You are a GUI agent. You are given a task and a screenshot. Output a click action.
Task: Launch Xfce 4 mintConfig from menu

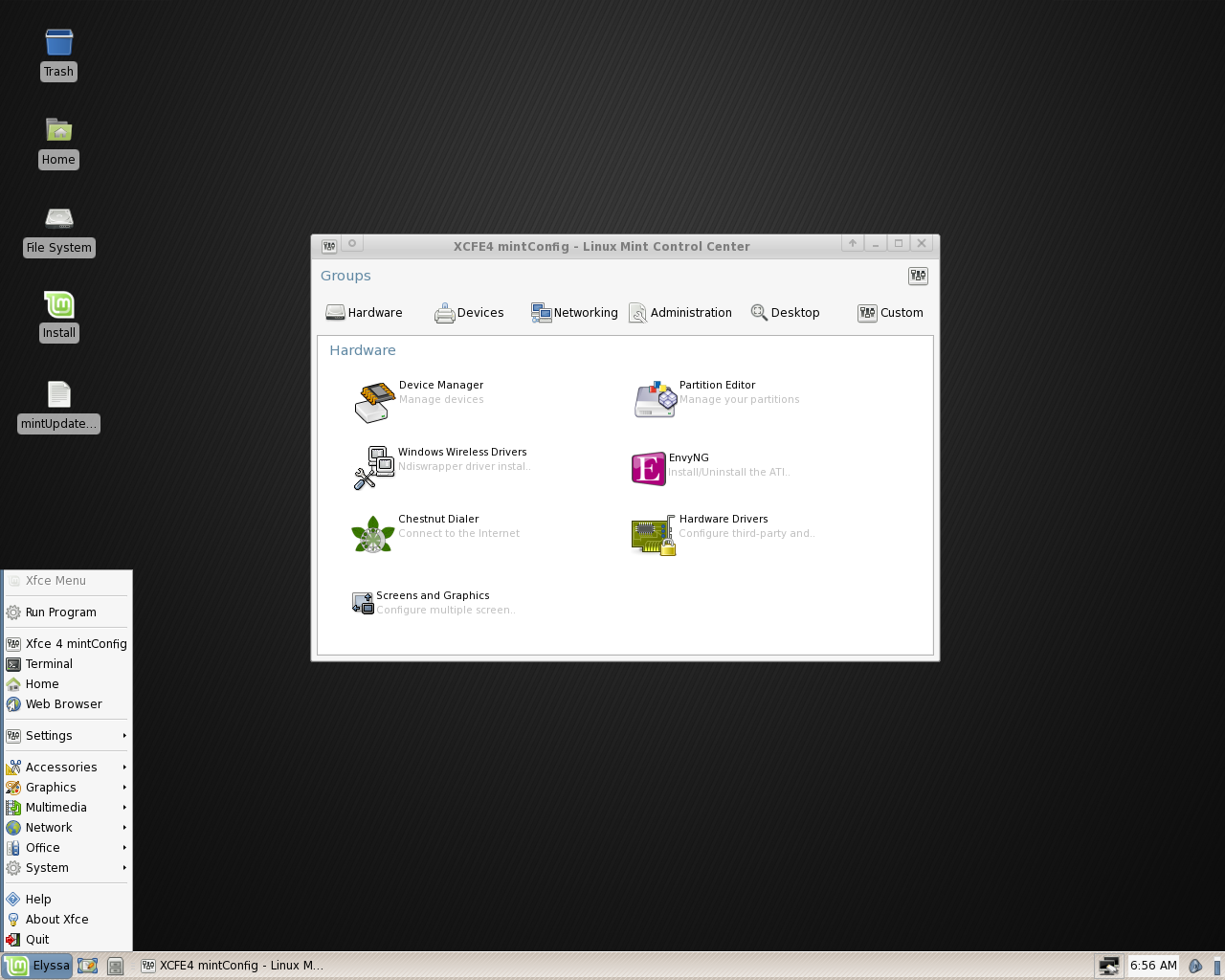click(67, 644)
